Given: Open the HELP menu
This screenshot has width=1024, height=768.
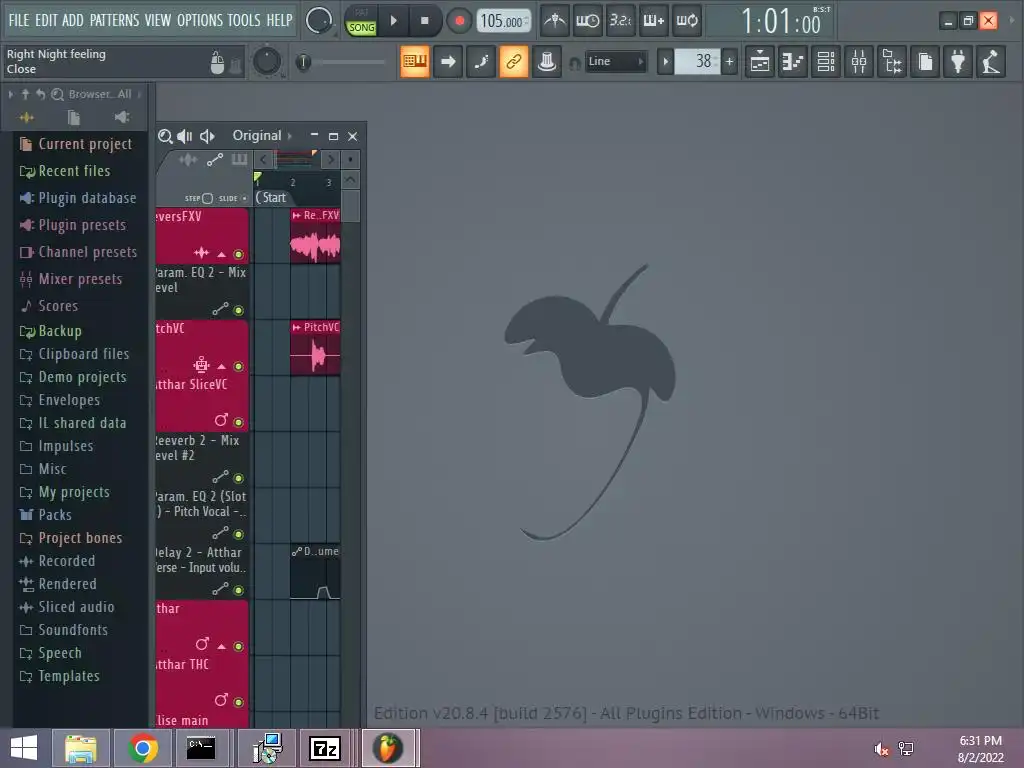Looking at the screenshot, I should tap(280, 20).
